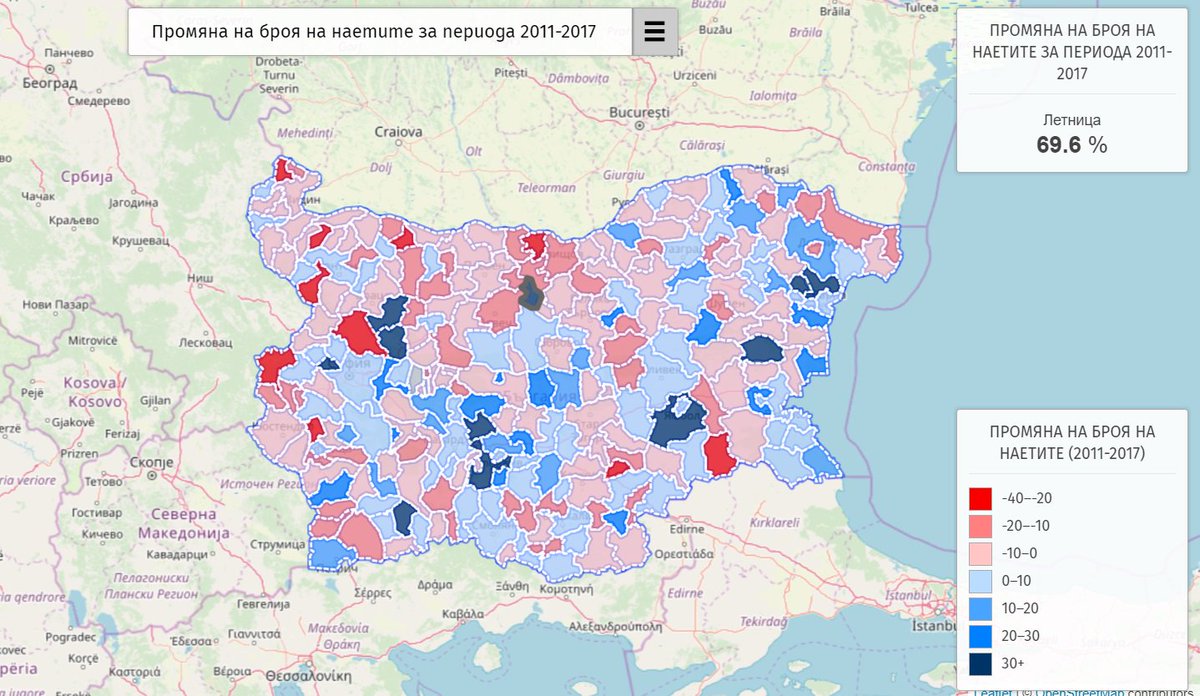The height and width of the screenshot is (696, 1200).
Task: Click the 'Călărași' map label
Action: click(700, 145)
